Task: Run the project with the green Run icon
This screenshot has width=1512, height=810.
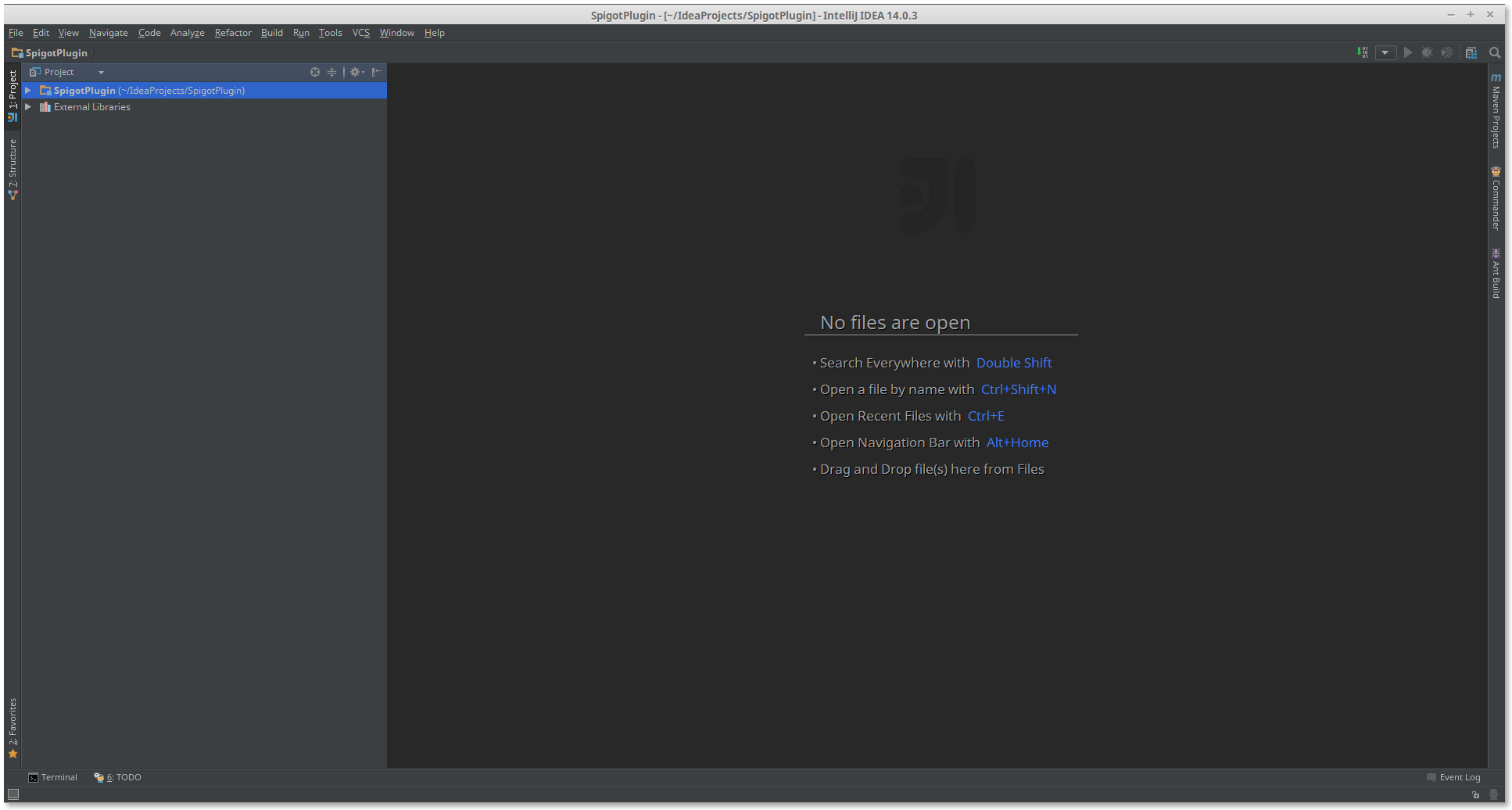Action: coord(1407,52)
